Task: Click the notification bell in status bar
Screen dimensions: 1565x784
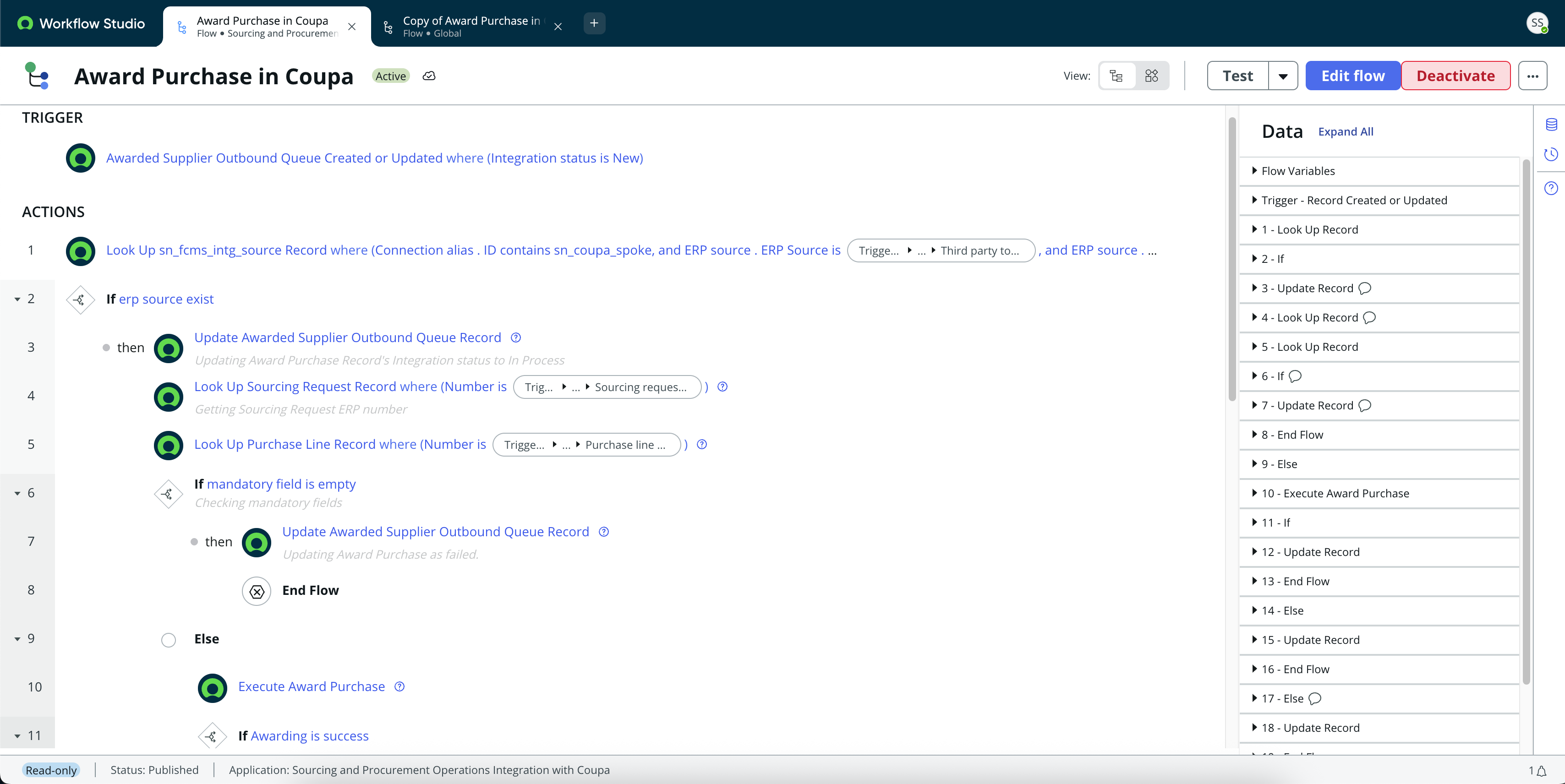Action: [1542, 771]
